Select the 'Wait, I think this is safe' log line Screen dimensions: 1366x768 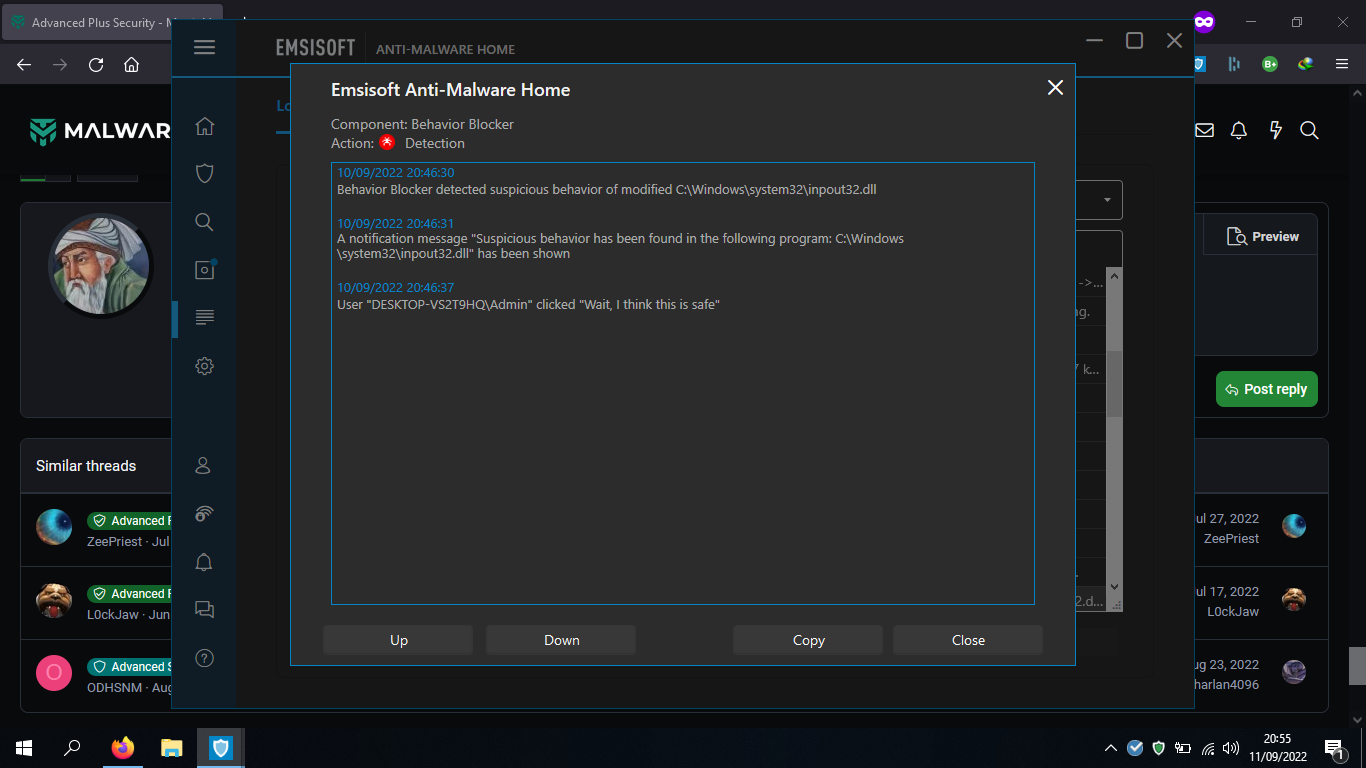[528, 304]
